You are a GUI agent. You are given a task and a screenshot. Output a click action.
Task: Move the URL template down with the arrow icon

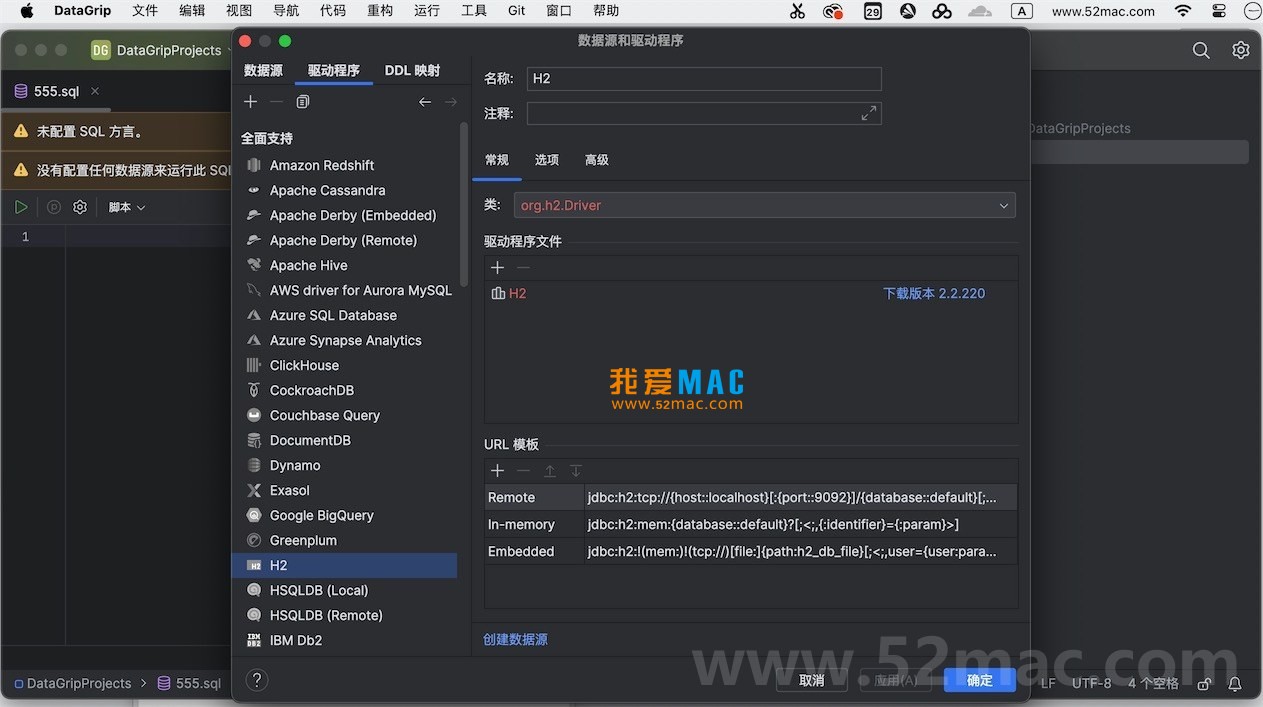[576, 471]
